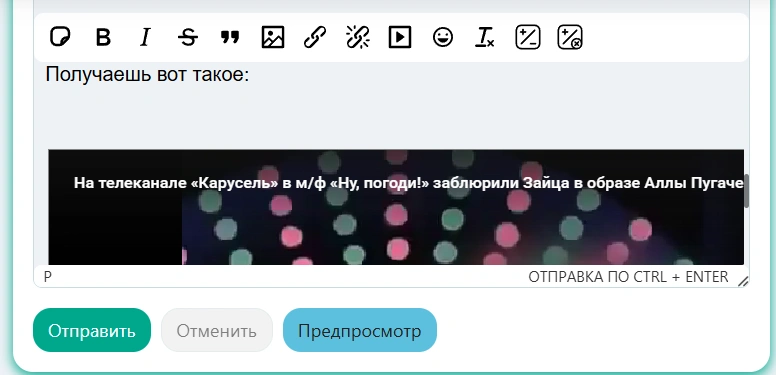Screen dimensions: 776x375
Task: Click the embedded video thumbnail
Action: tap(396, 208)
